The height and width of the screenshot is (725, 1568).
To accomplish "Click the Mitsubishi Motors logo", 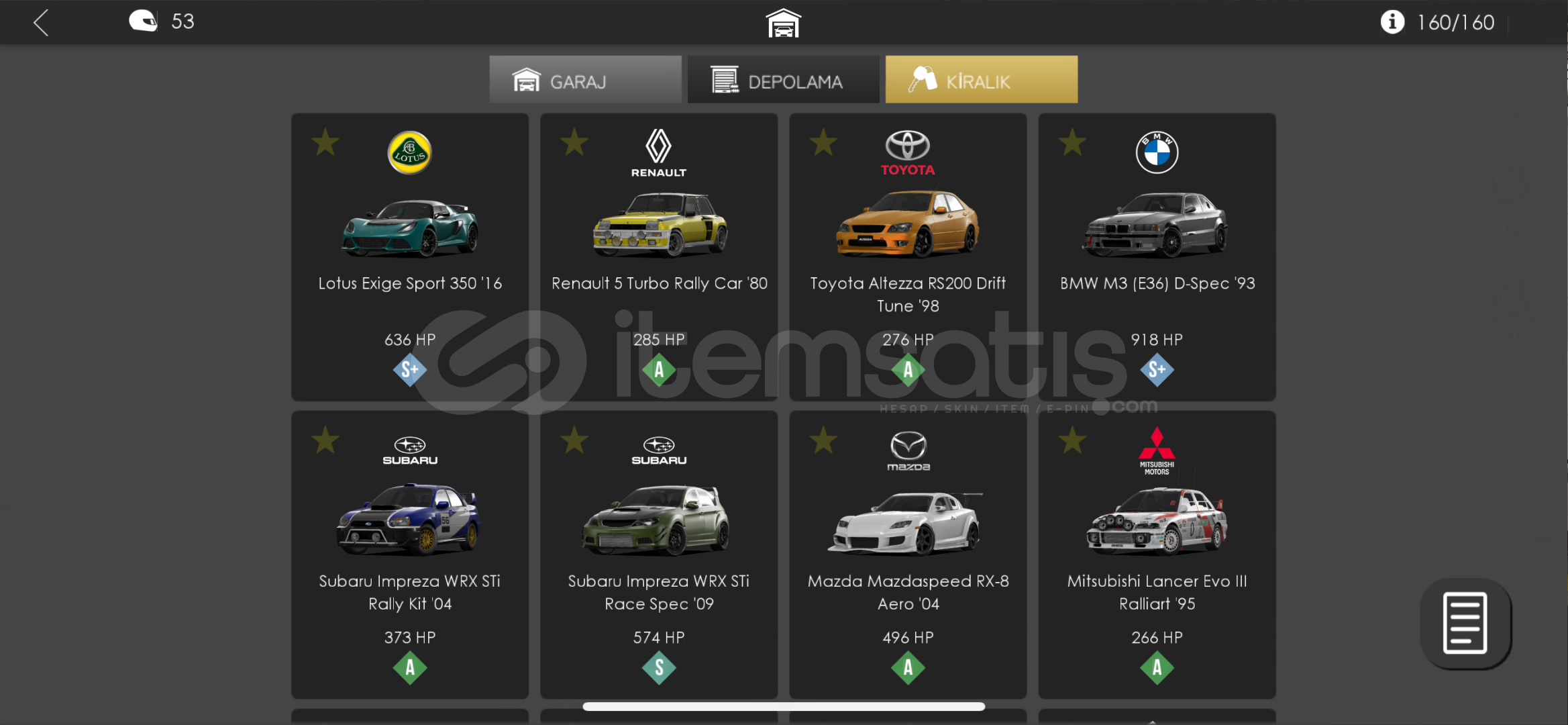I will 1157,451.
